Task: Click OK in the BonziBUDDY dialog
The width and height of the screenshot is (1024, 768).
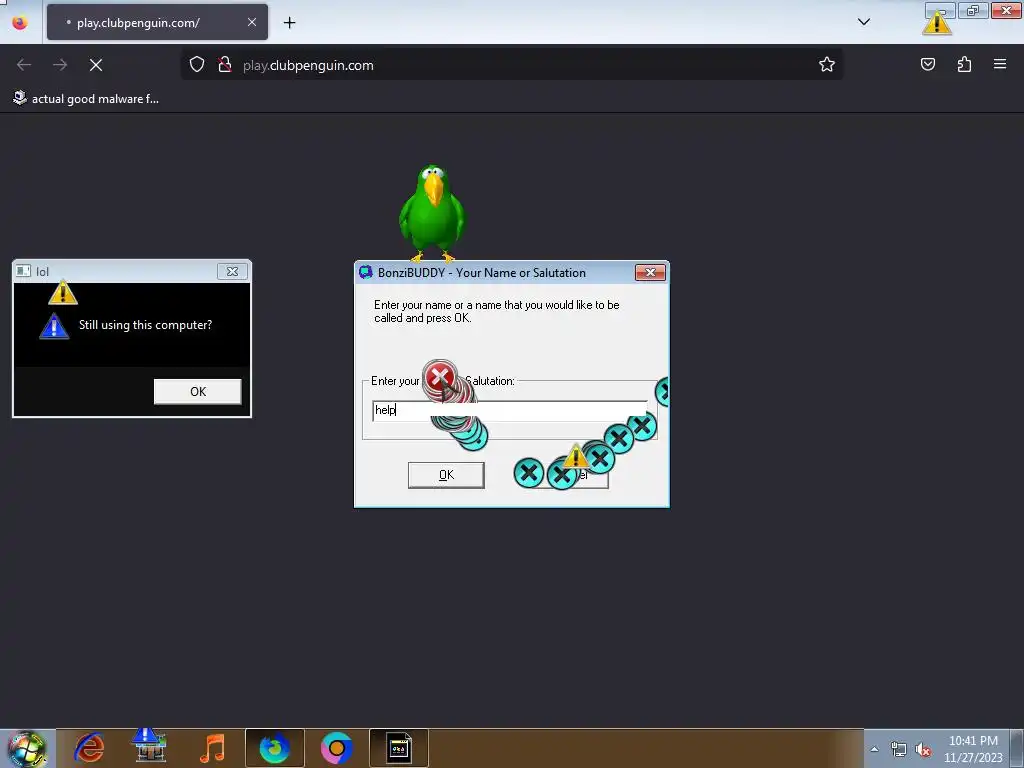Action: [446, 475]
